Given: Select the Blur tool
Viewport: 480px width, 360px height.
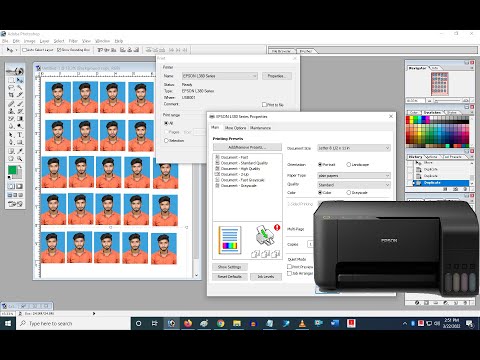Looking at the screenshot, I should [11, 126].
